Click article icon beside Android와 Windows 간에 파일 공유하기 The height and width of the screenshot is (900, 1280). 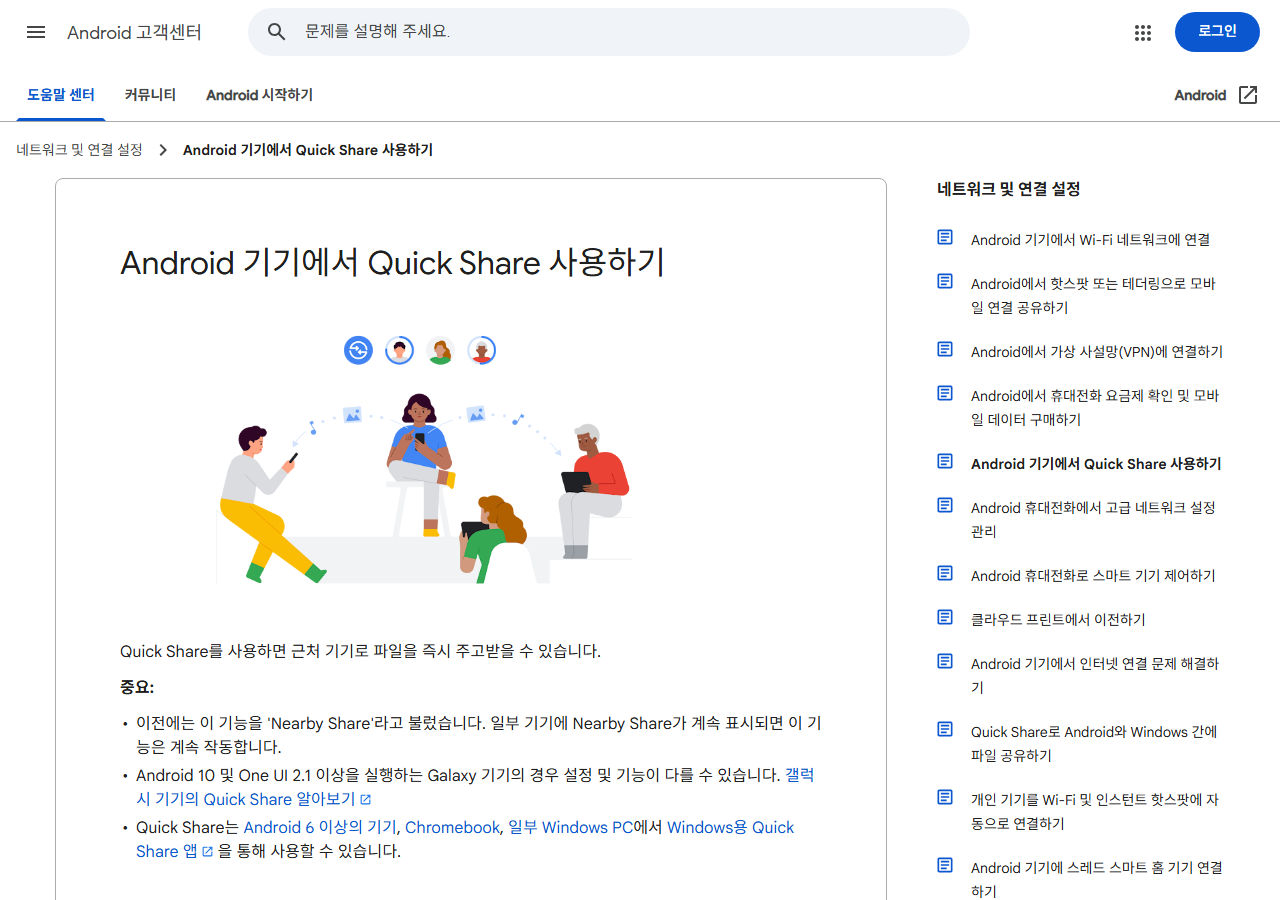[x=945, y=729]
